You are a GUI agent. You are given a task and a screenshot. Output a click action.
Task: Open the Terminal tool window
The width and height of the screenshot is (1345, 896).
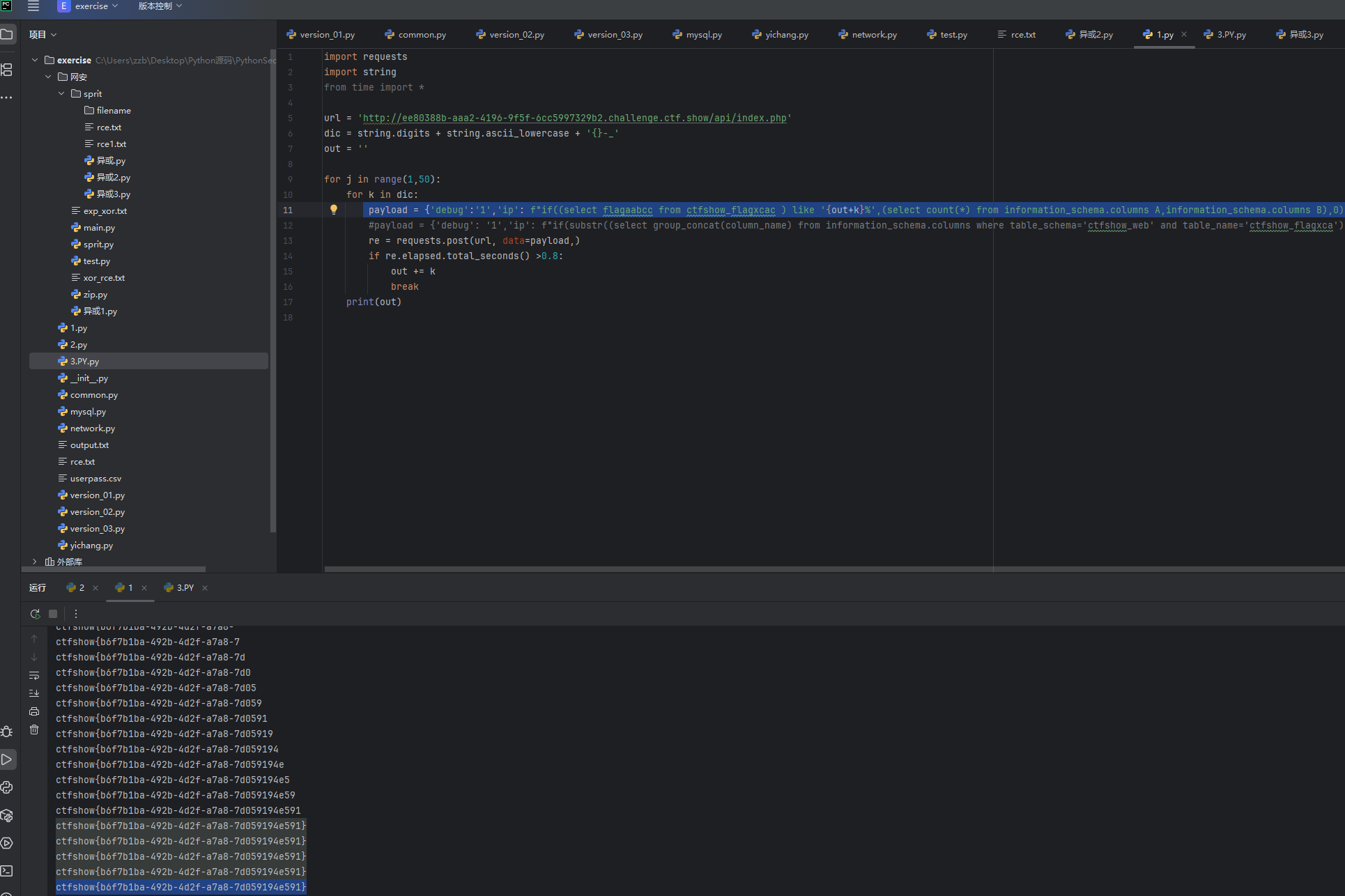coord(7,871)
